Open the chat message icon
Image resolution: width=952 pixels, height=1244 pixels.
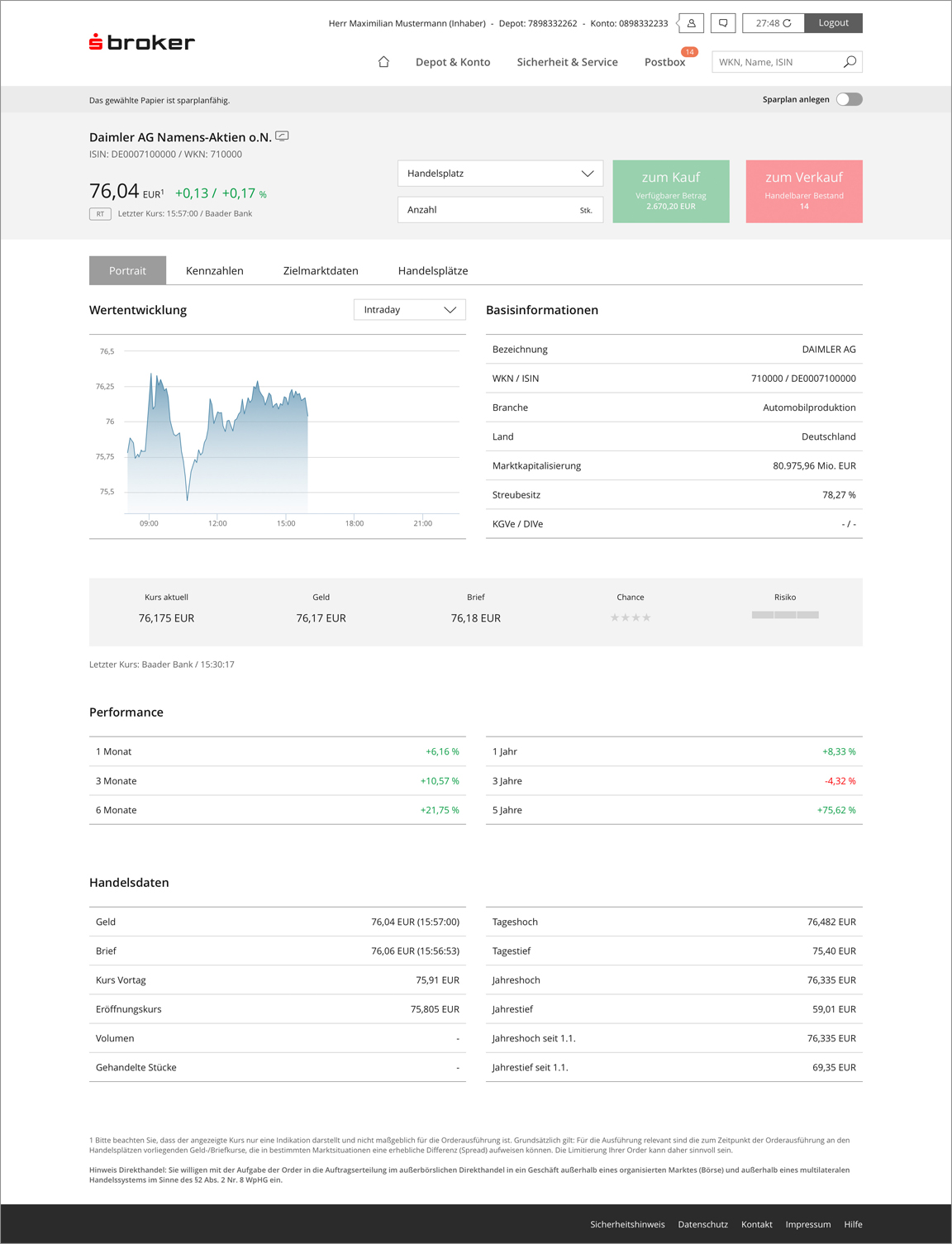tap(723, 23)
